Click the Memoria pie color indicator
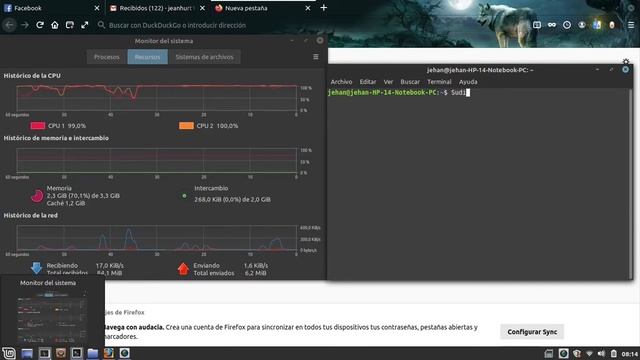 point(37,196)
